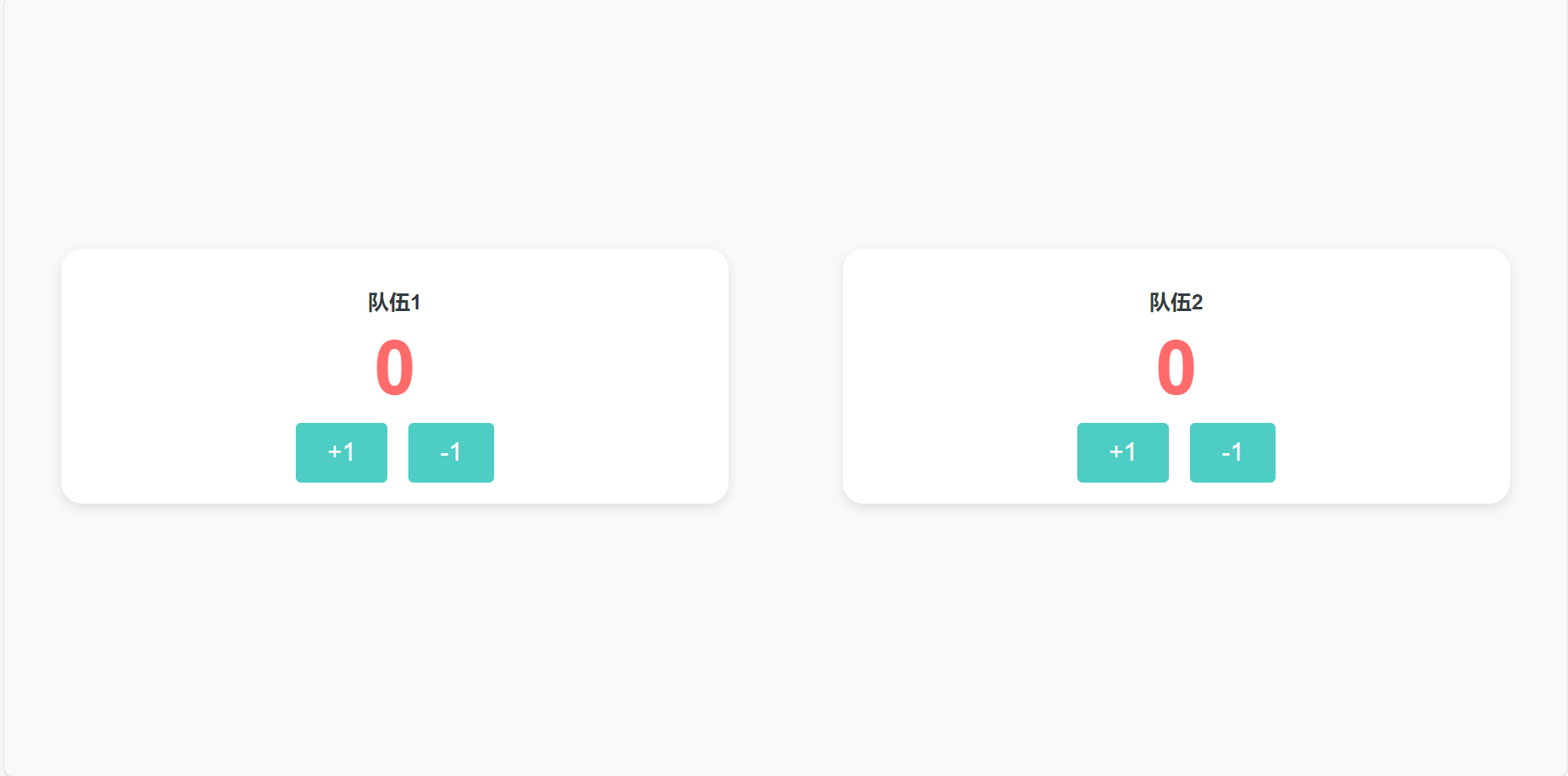Screen dimensions: 1568x776
Task: Add one point to 队伍2
Action: click(x=1123, y=452)
